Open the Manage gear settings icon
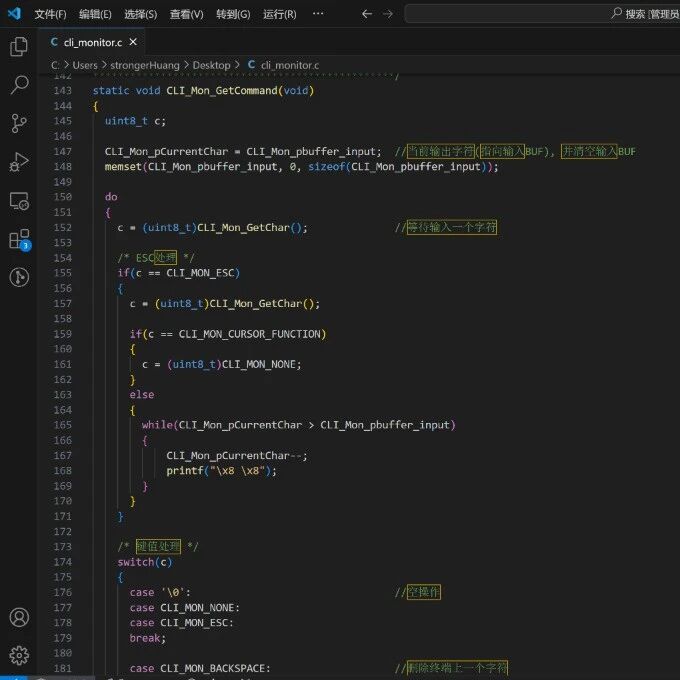Viewport: 680px width, 680px height. pos(18,655)
